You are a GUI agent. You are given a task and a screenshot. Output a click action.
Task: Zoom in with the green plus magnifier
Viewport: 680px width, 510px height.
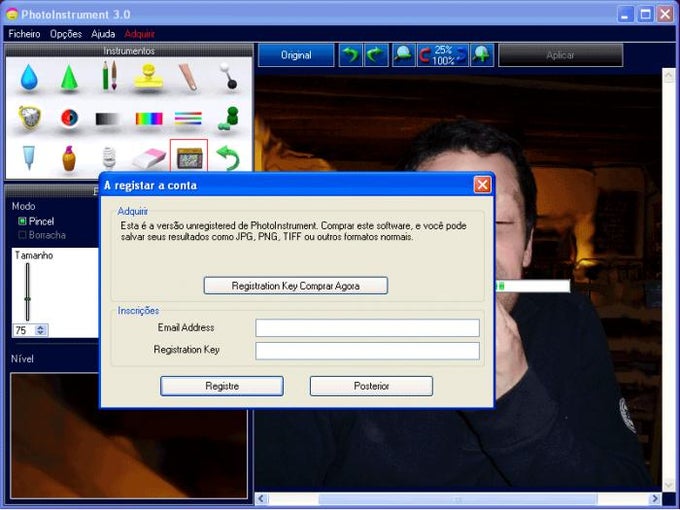click(x=482, y=55)
